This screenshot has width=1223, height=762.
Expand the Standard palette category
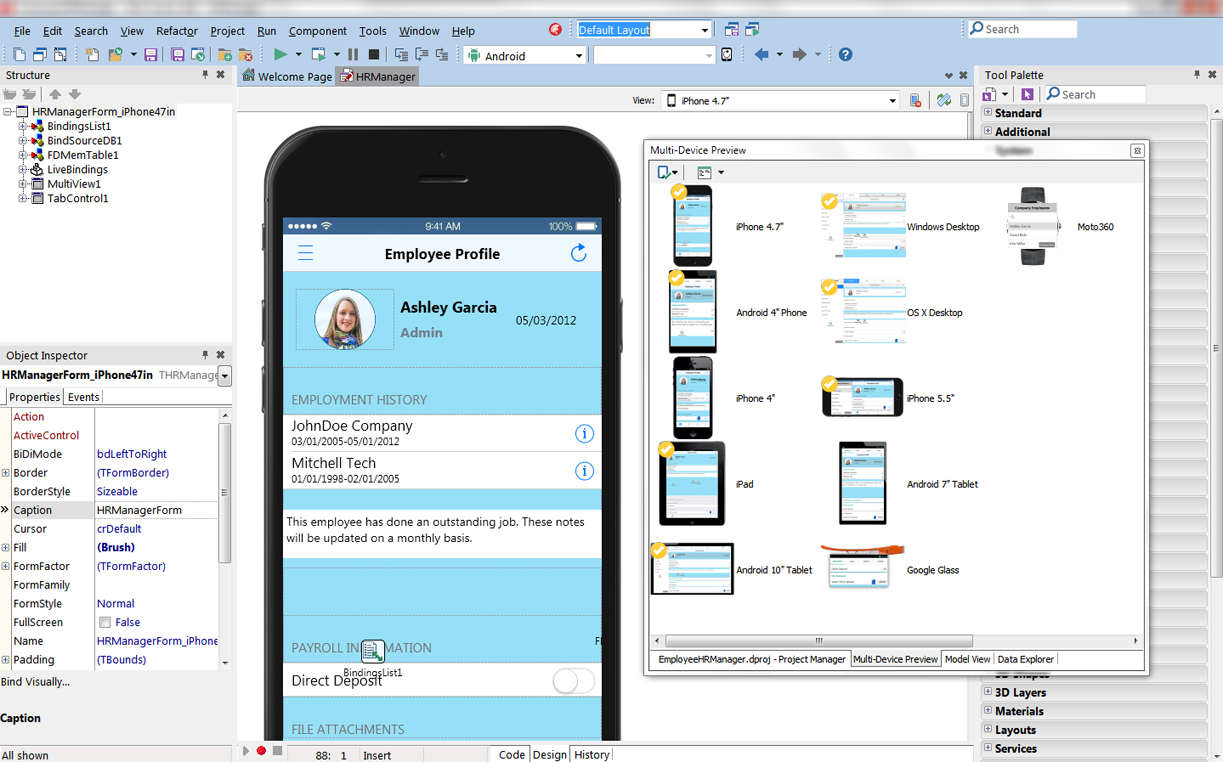[988, 113]
